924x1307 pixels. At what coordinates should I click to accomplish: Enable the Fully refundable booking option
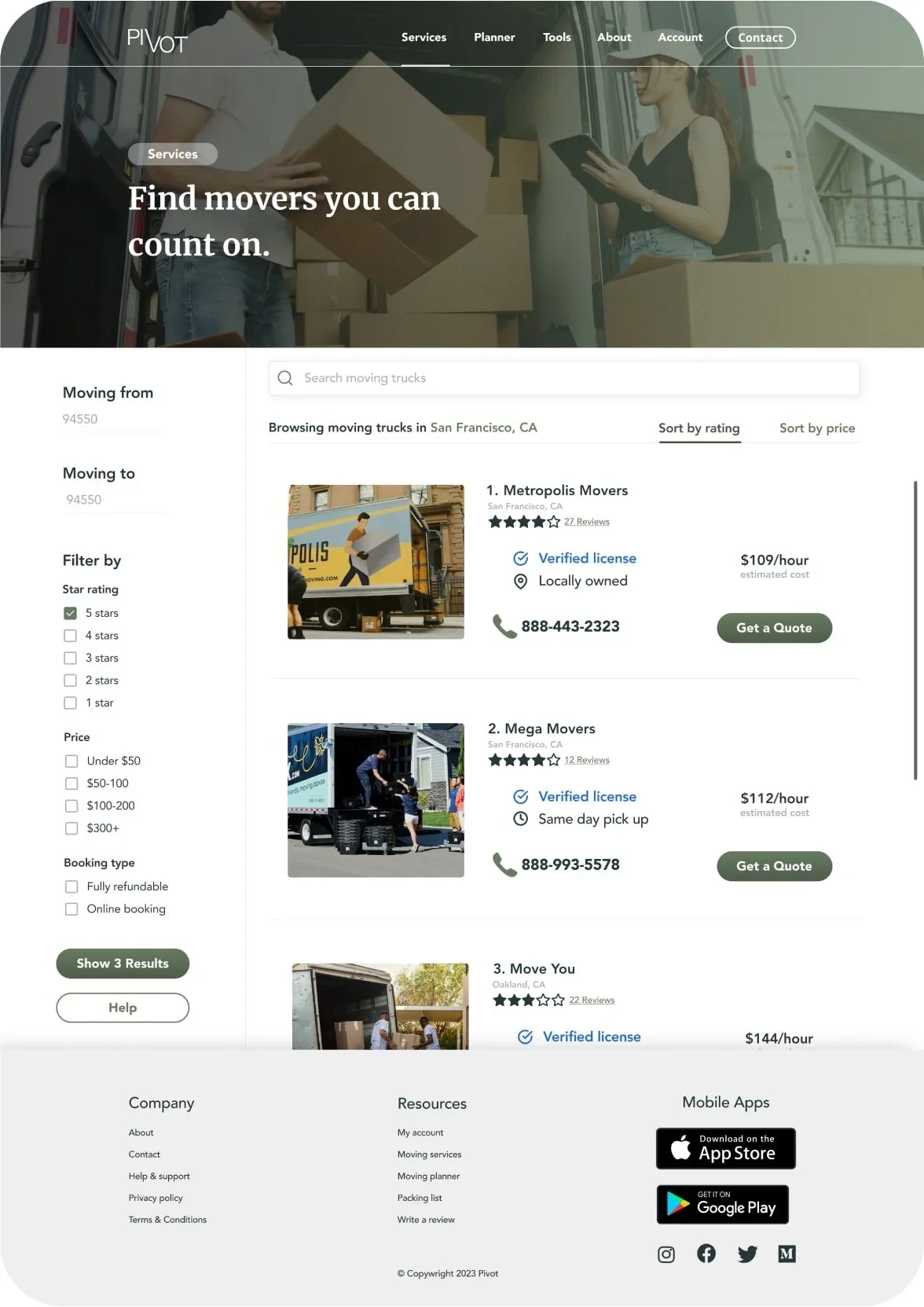pyautogui.click(x=71, y=887)
